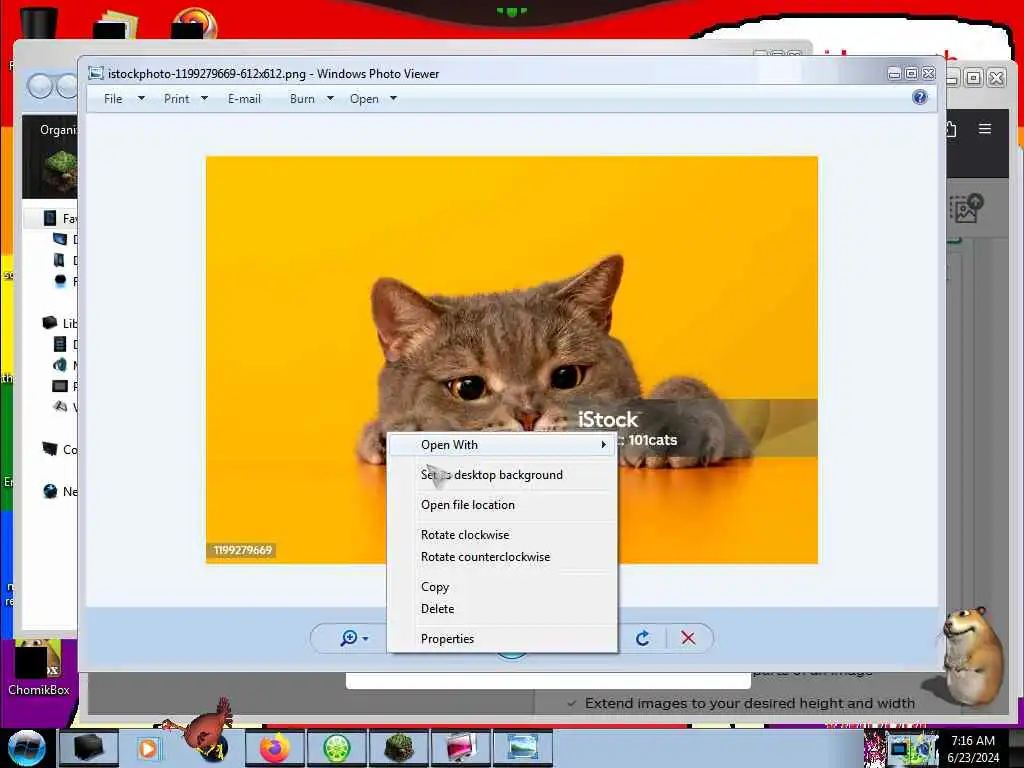Viewport: 1024px width, 768px height.
Task: Open the File menu in Photo Viewer
Action: pos(113,99)
